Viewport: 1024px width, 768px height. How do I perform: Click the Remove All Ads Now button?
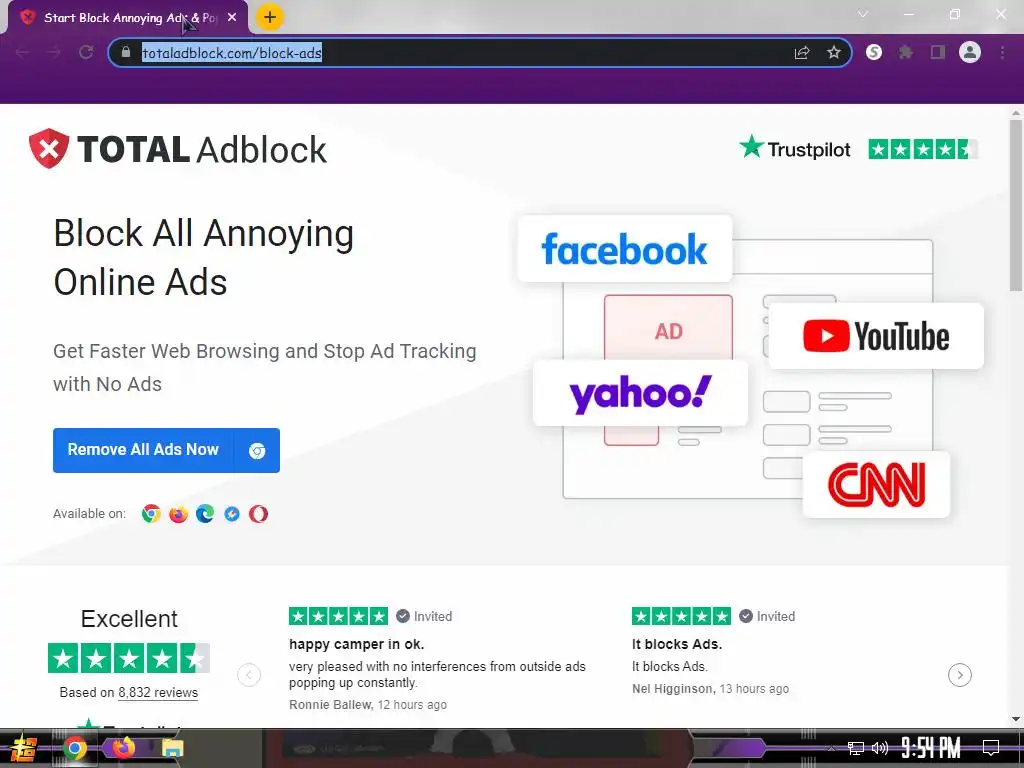coord(166,450)
